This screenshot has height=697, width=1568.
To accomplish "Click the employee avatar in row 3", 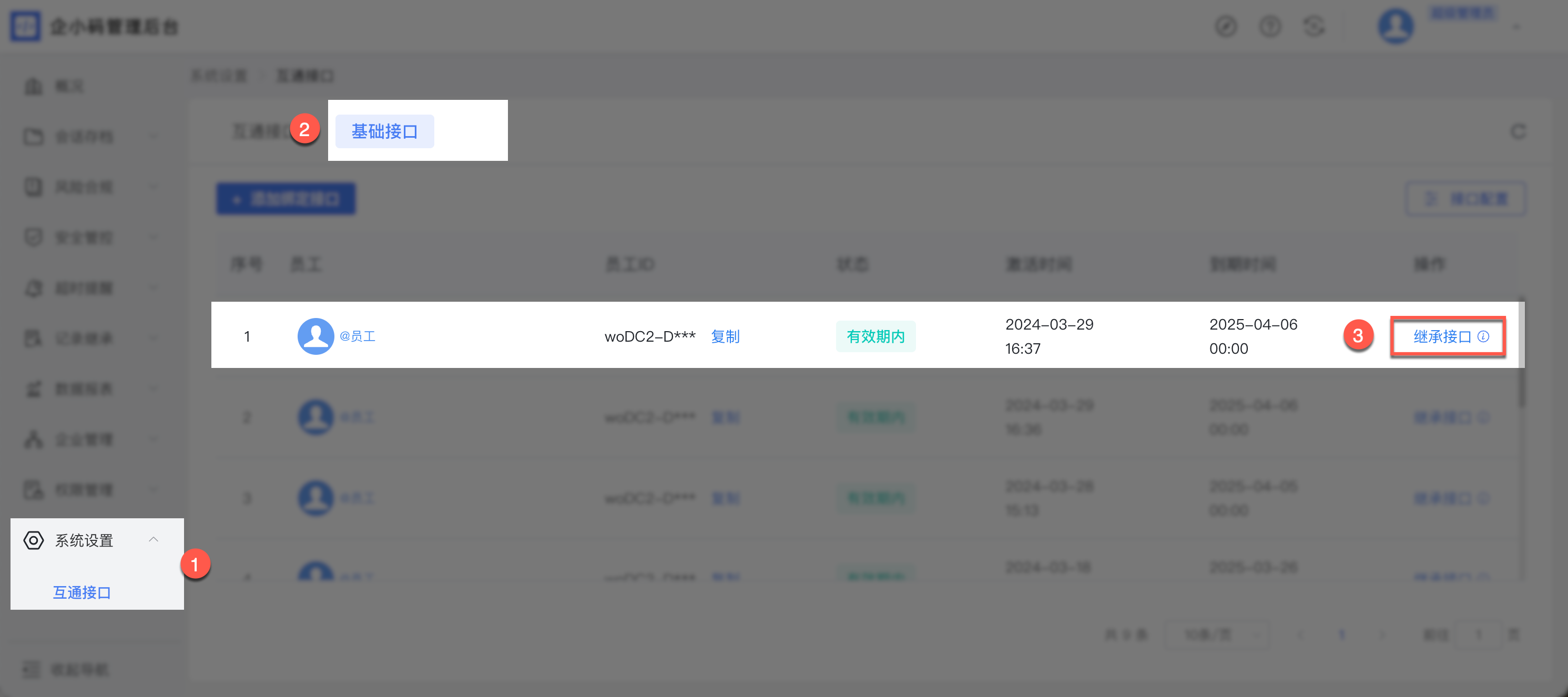I will (x=315, y=498).
